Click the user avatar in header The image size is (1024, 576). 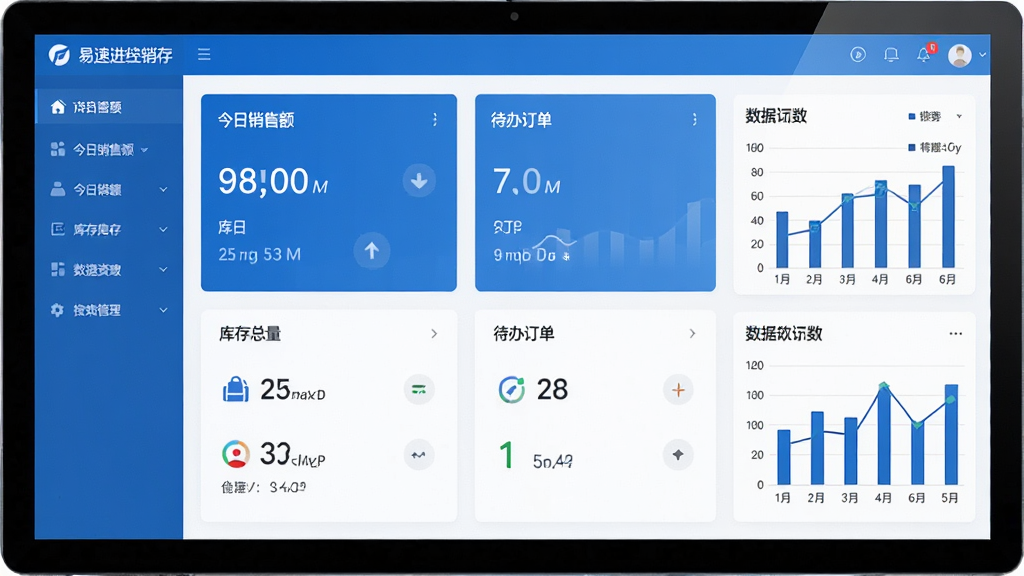(x=960, y=56)
